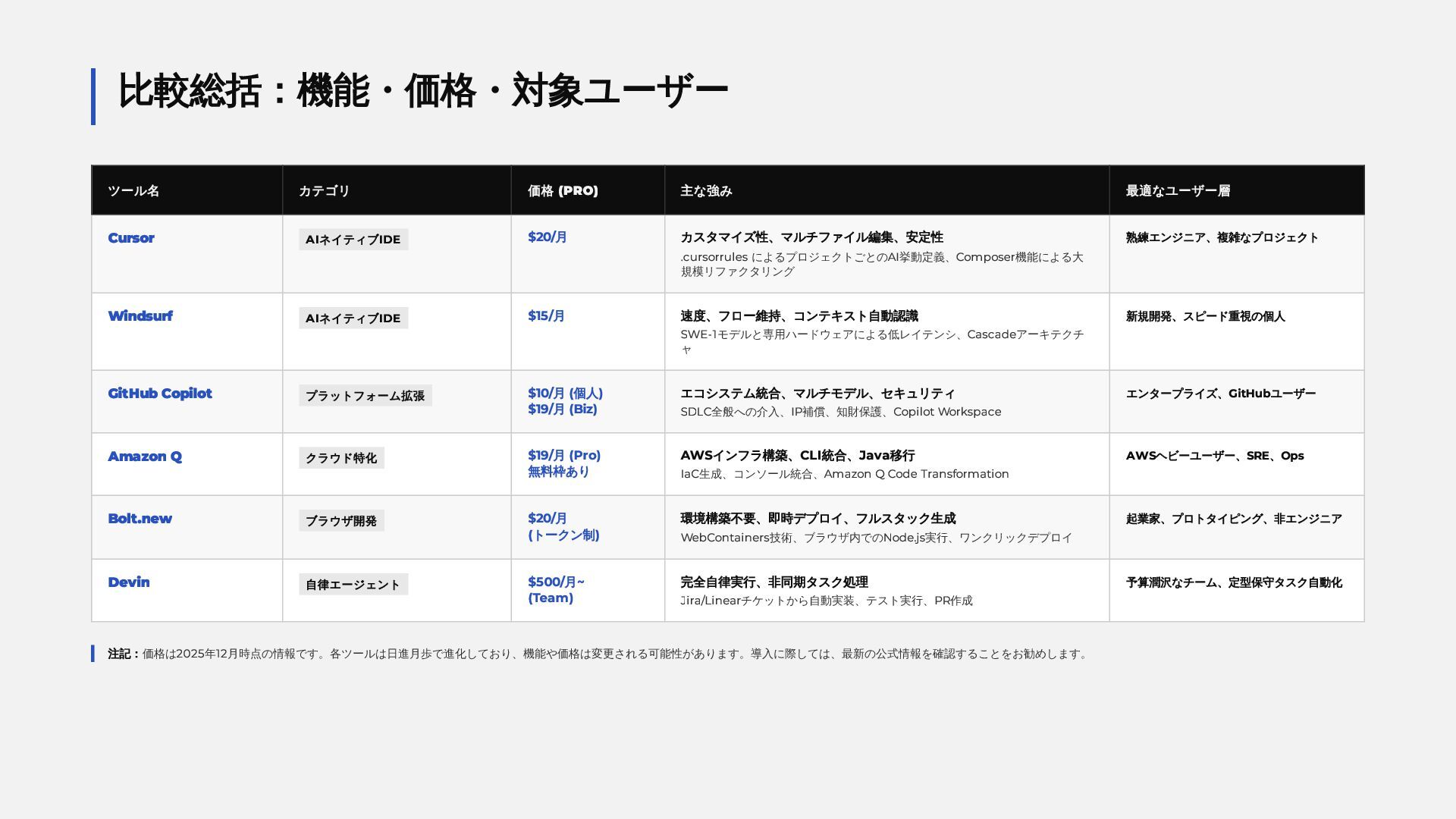The width and height of the screenshot is (1456, 819).
Task: Click the Windsurf tool name
Action: pyautogui.click(x=140, y=316)
